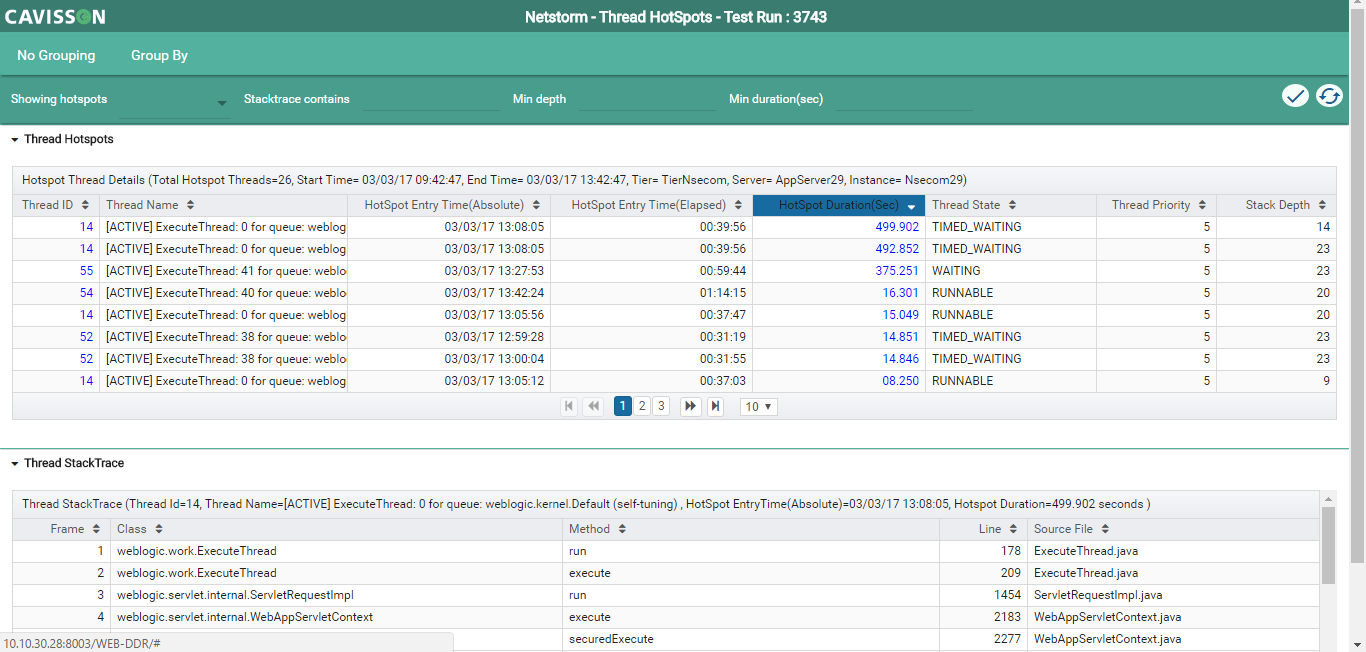The image size is (1366, 652).
Task: Sort stack trace by Frame sort icon
Action: click(96, 529)
